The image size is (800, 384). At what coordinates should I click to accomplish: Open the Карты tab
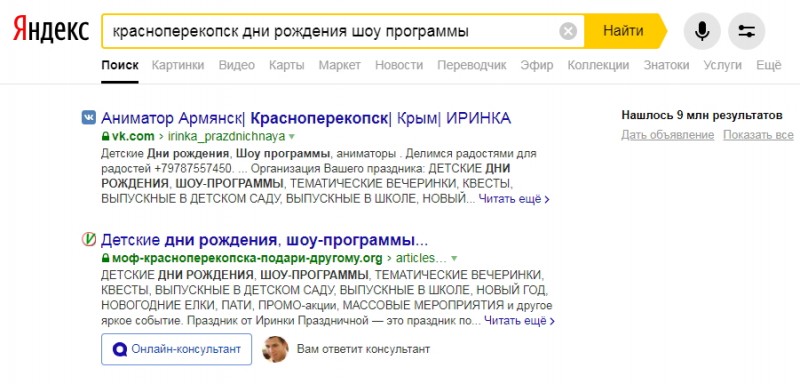click(287, 65)
